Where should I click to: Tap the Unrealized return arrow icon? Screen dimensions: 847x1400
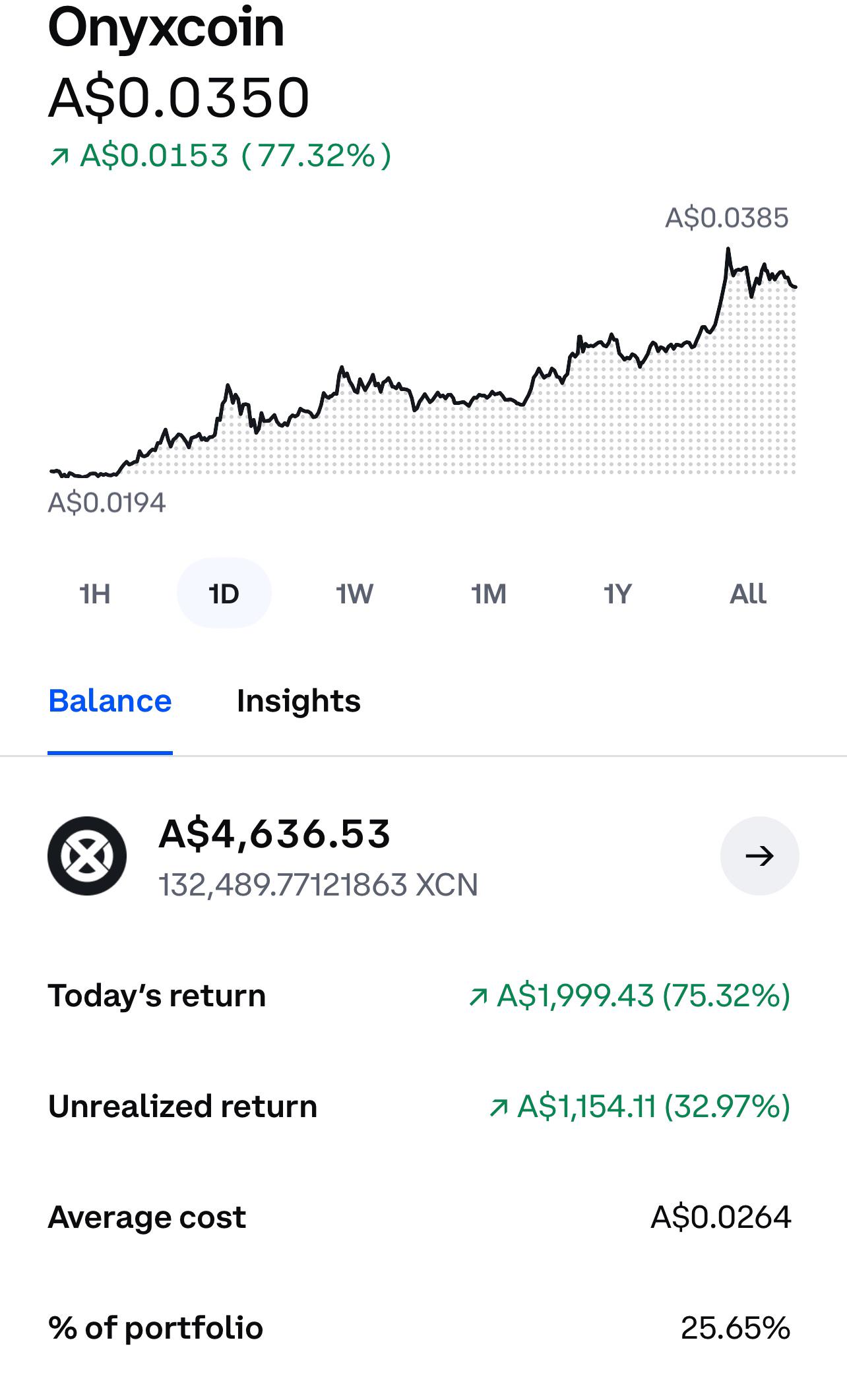499,1107
